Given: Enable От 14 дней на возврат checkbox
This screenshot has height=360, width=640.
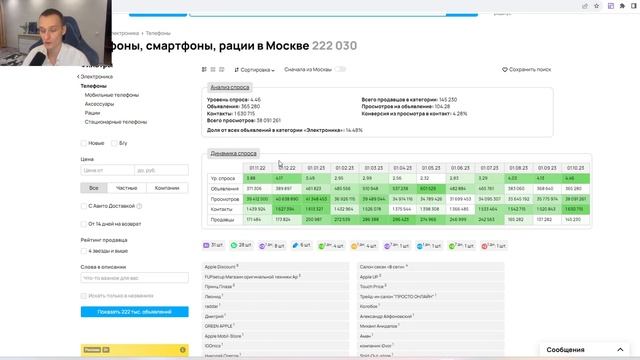Looking at the screenshot, I should click(x=84, y=224).
